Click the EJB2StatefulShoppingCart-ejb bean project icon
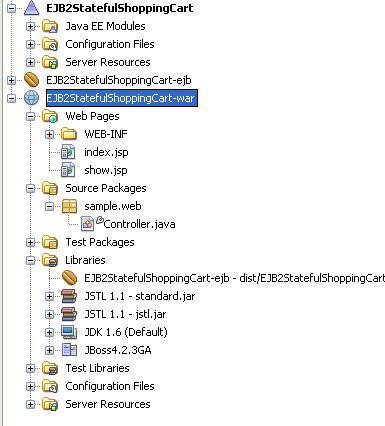Image resolution: width=385 pixels, height=426 pixels. click(x=32, y=80)
